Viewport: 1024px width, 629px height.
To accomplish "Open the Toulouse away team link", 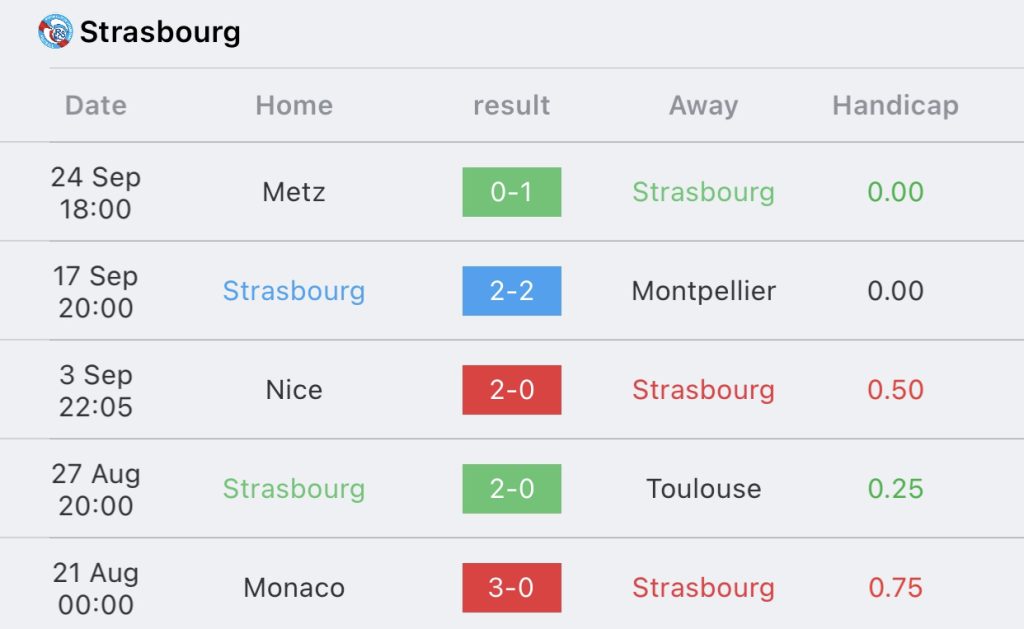I will [x=703, y=489].
